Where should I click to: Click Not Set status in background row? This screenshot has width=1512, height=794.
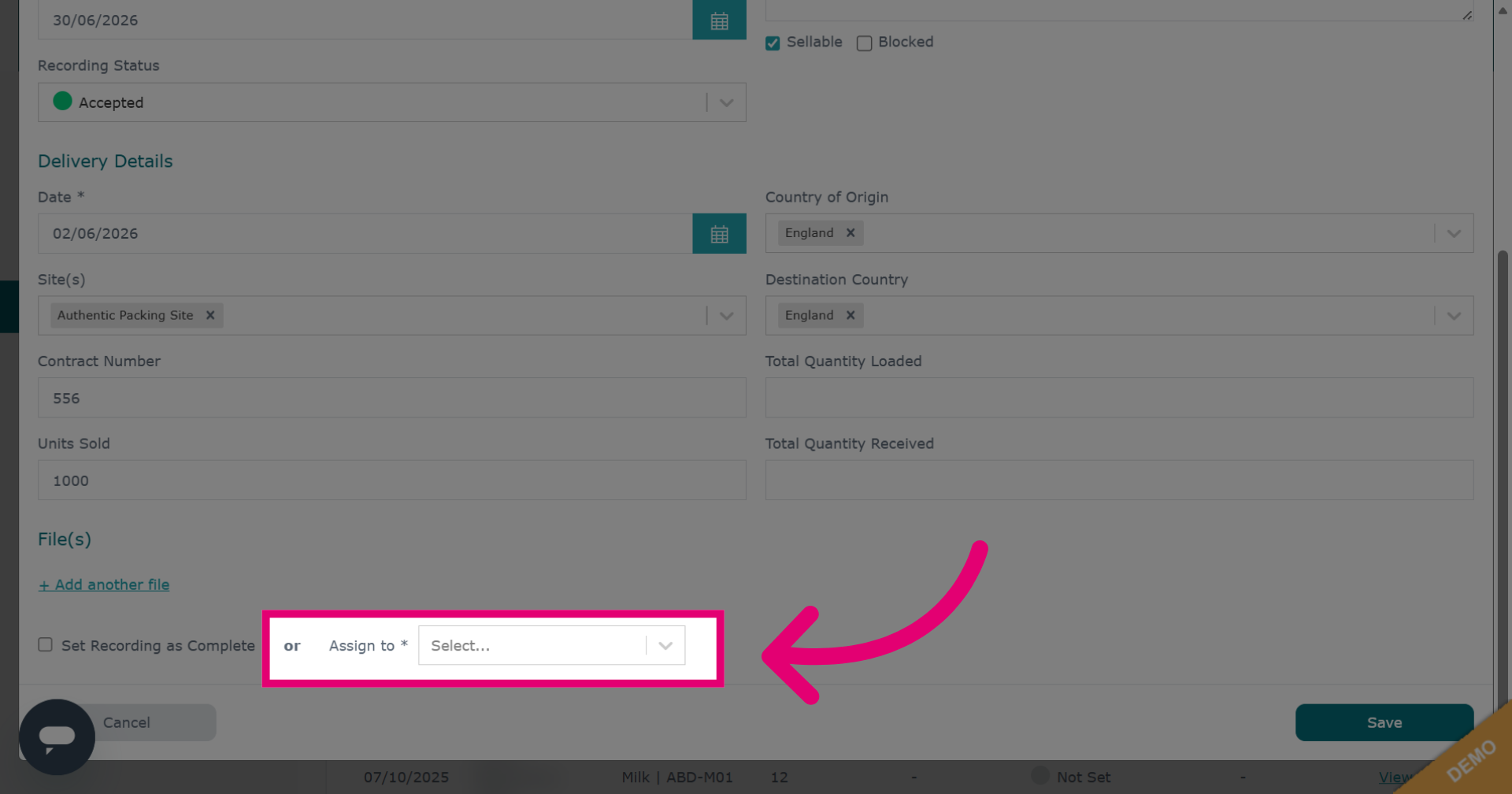click(x=1084, y=777)
